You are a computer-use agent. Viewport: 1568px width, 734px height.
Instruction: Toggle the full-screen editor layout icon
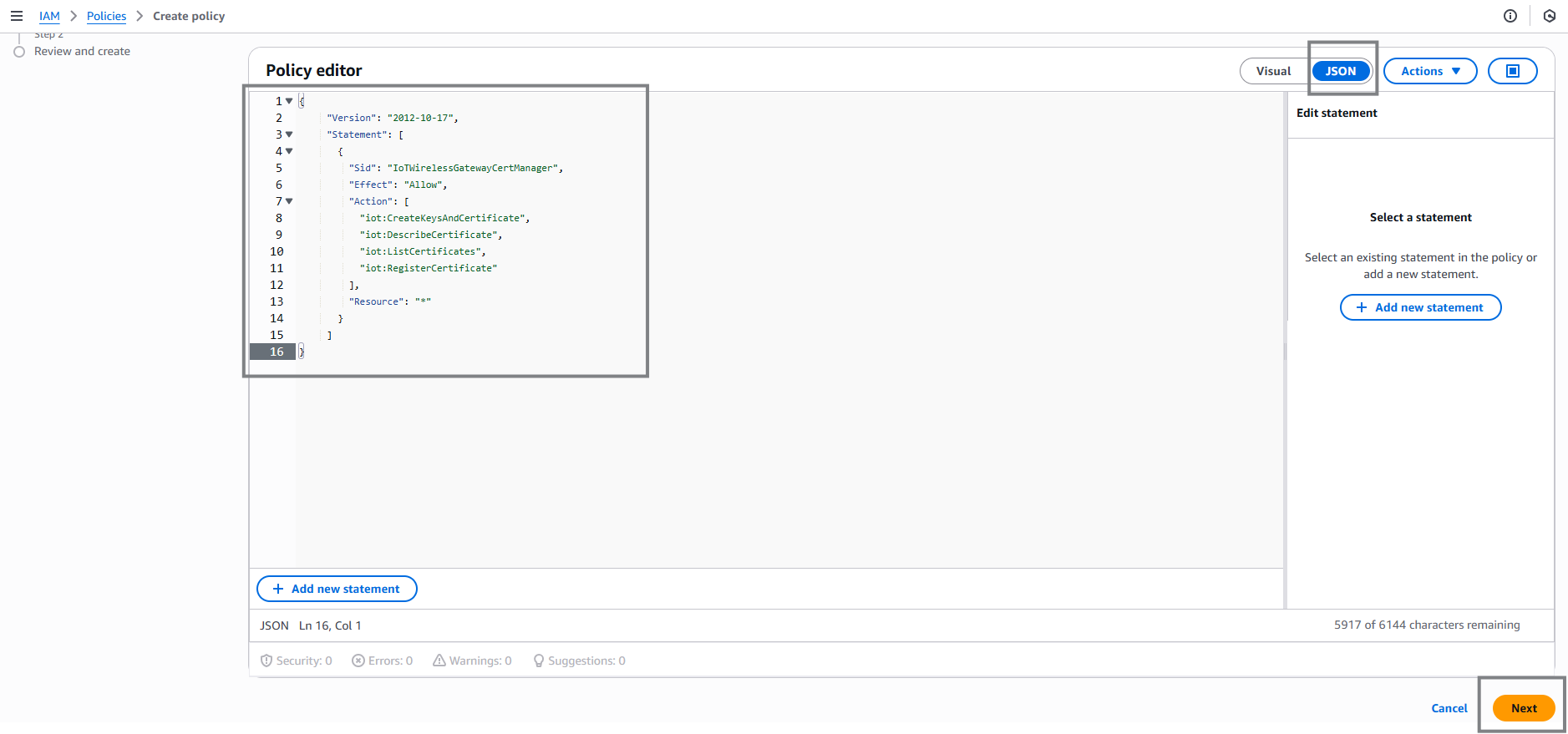click(1513, 71)
